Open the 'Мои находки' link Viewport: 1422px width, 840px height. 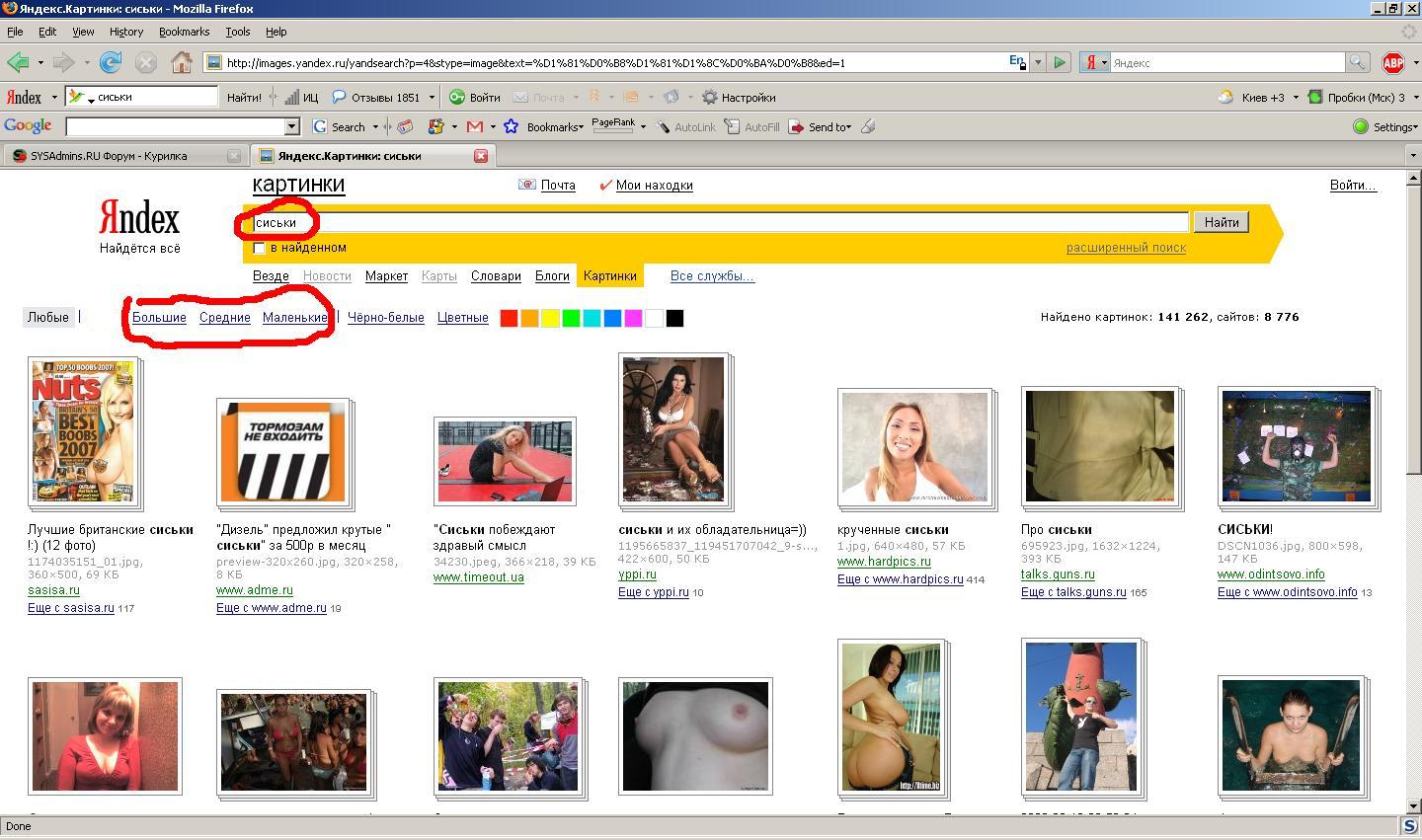pyautogui.click(x=654, y=185)
